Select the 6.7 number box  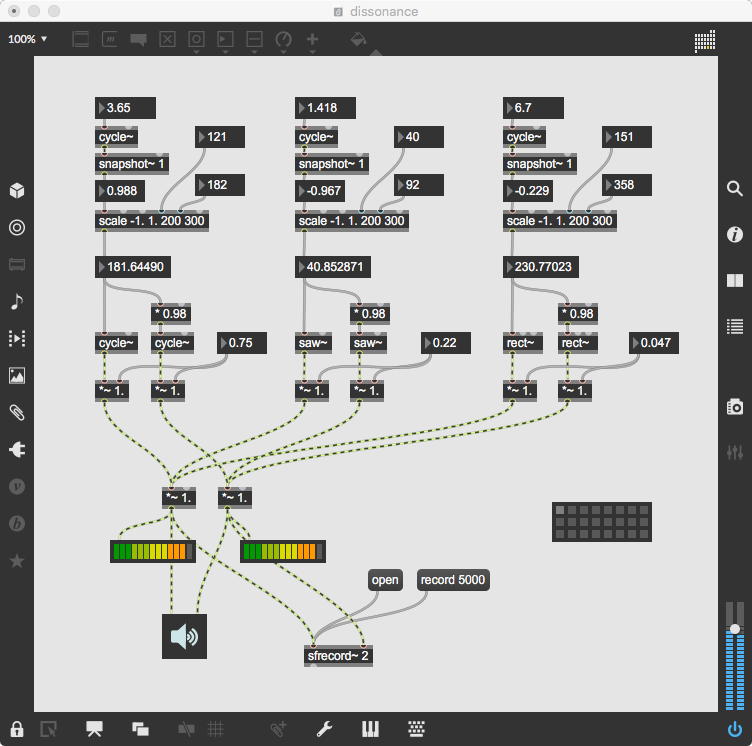point(533,108)
